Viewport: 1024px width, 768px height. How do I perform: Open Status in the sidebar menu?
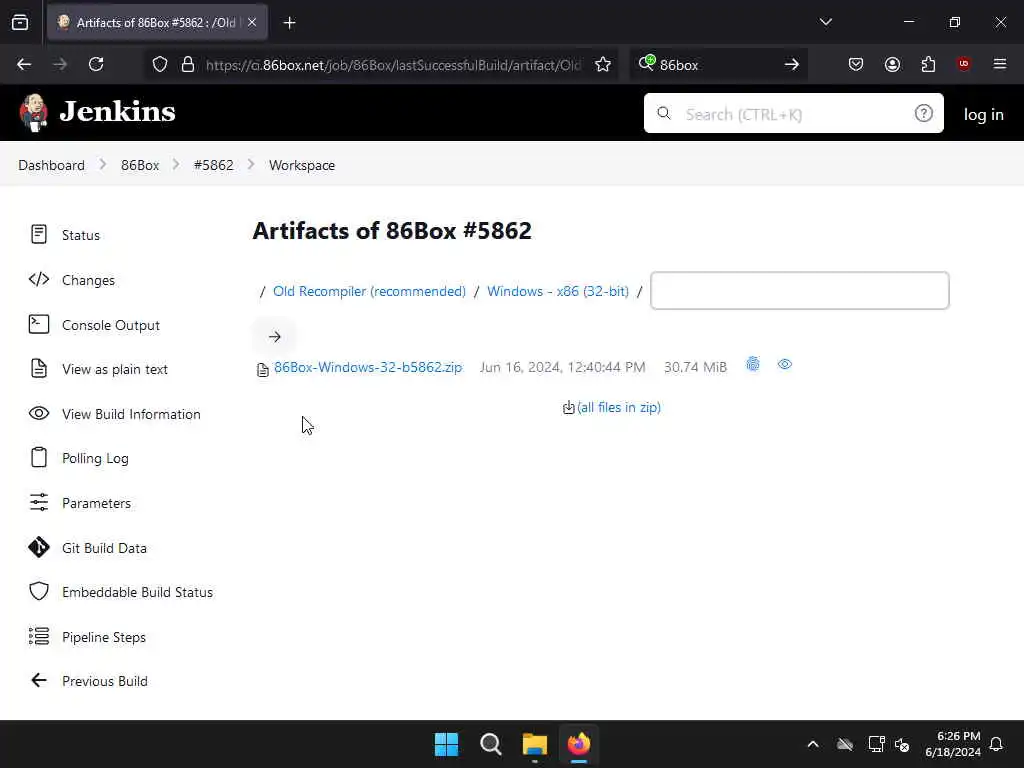81,235
